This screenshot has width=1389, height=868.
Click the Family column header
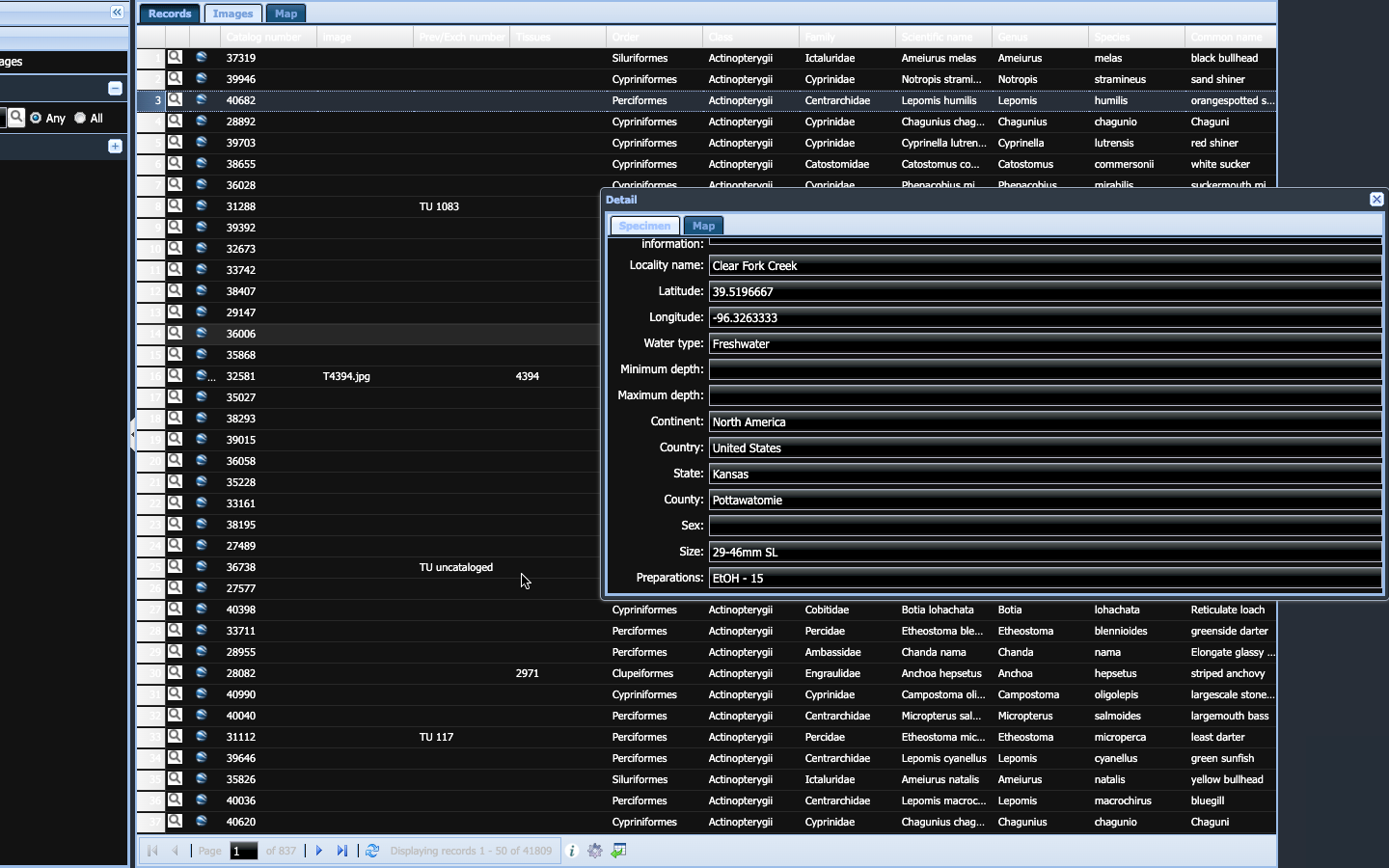(x=847, y=38)
